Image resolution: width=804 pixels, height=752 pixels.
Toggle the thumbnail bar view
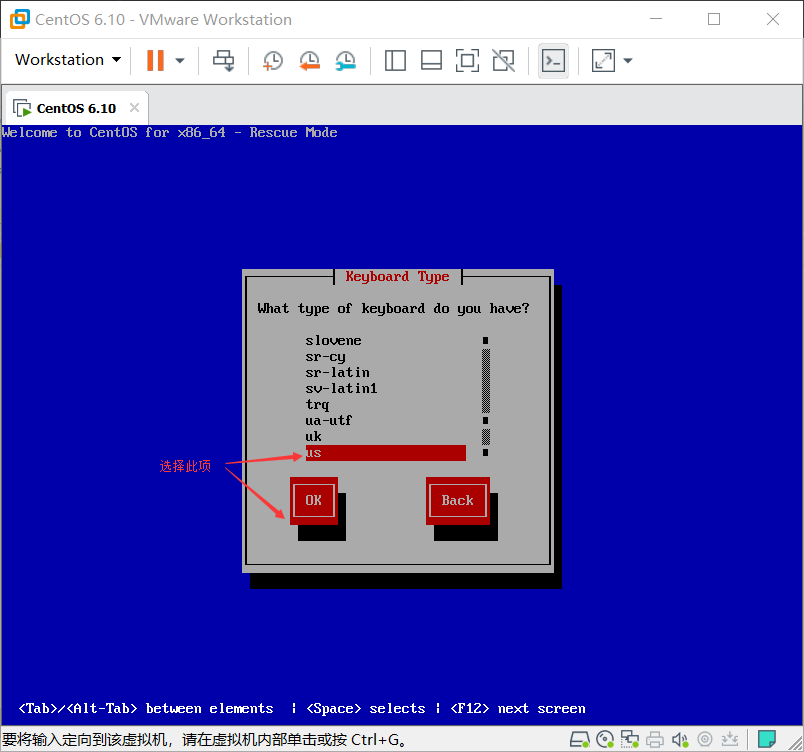pos(431,60)
